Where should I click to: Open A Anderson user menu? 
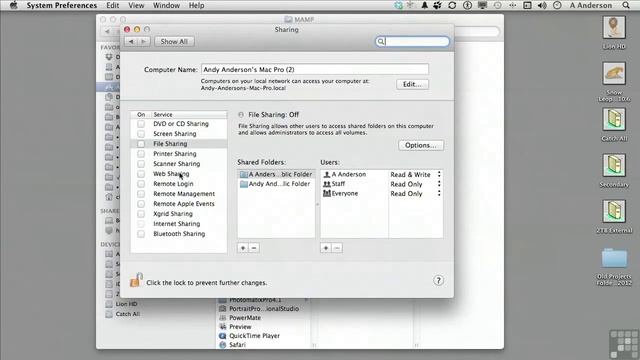pos(591,5)
